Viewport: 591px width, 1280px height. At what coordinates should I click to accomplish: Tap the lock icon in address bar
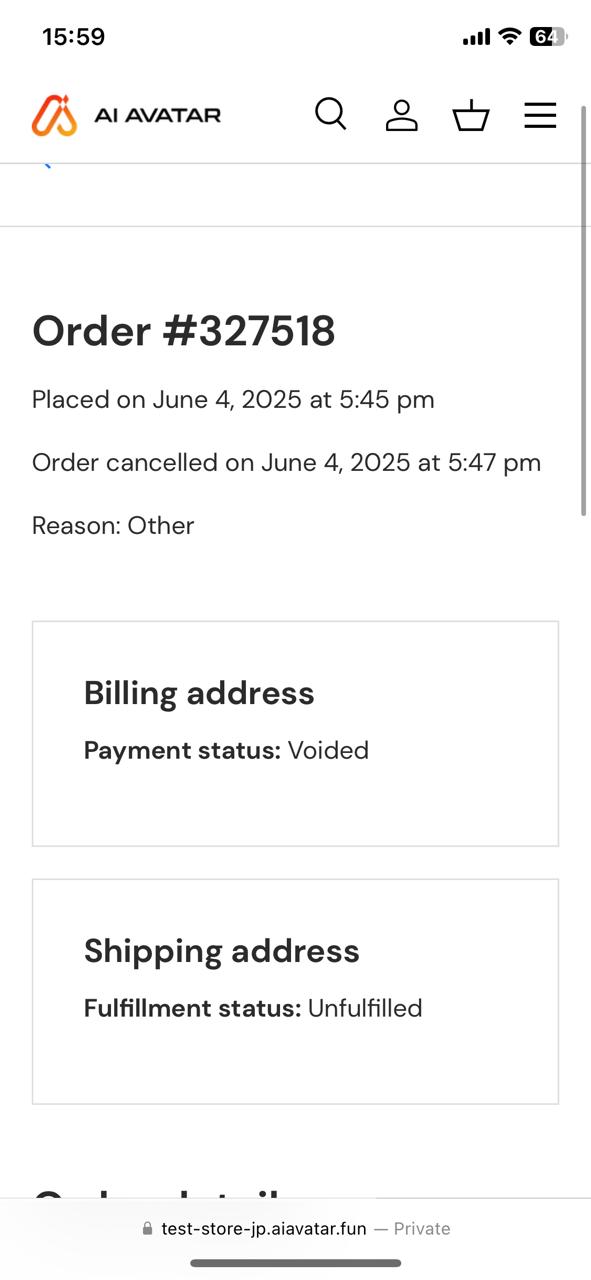point(148,1229)
